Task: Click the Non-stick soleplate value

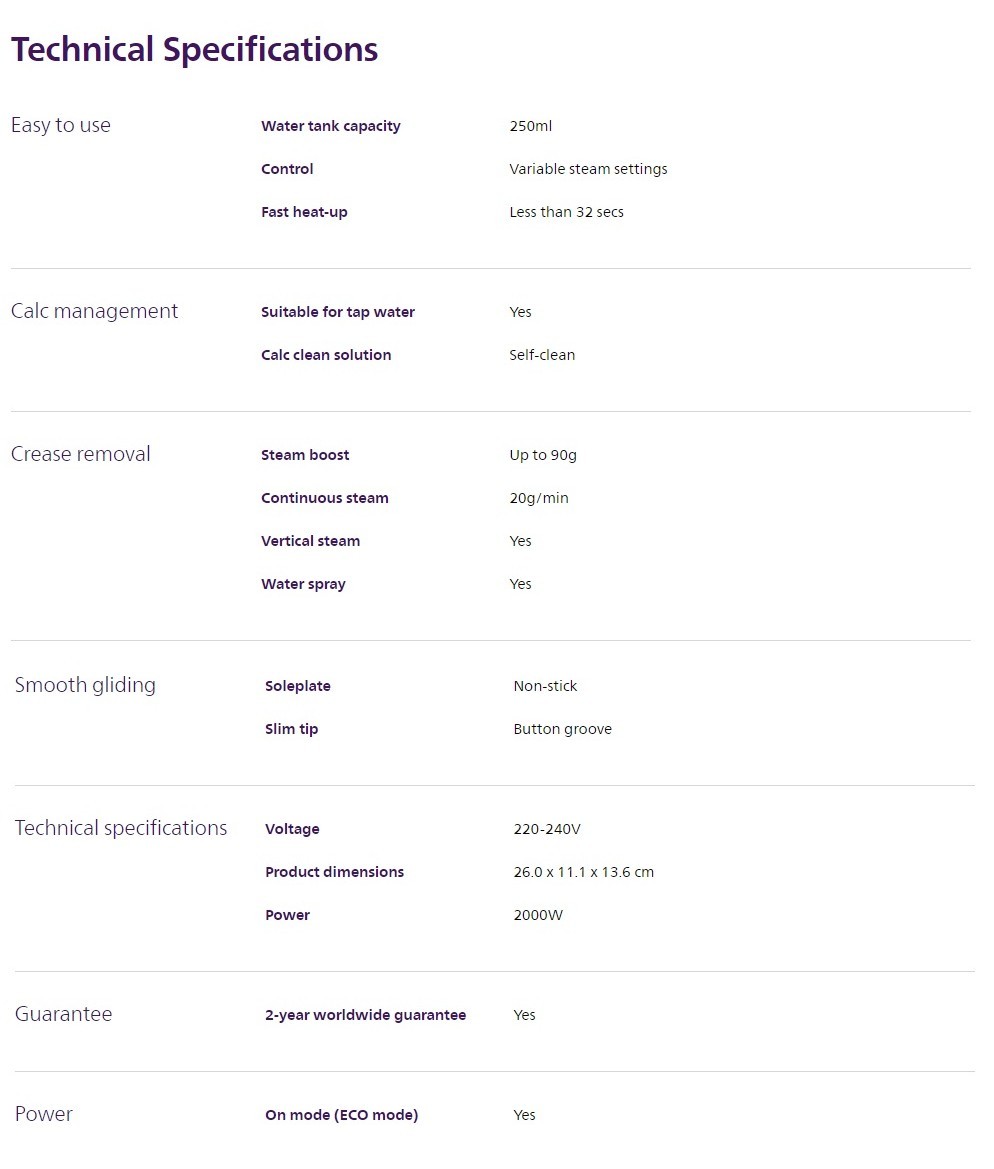Action: [545, 686]
